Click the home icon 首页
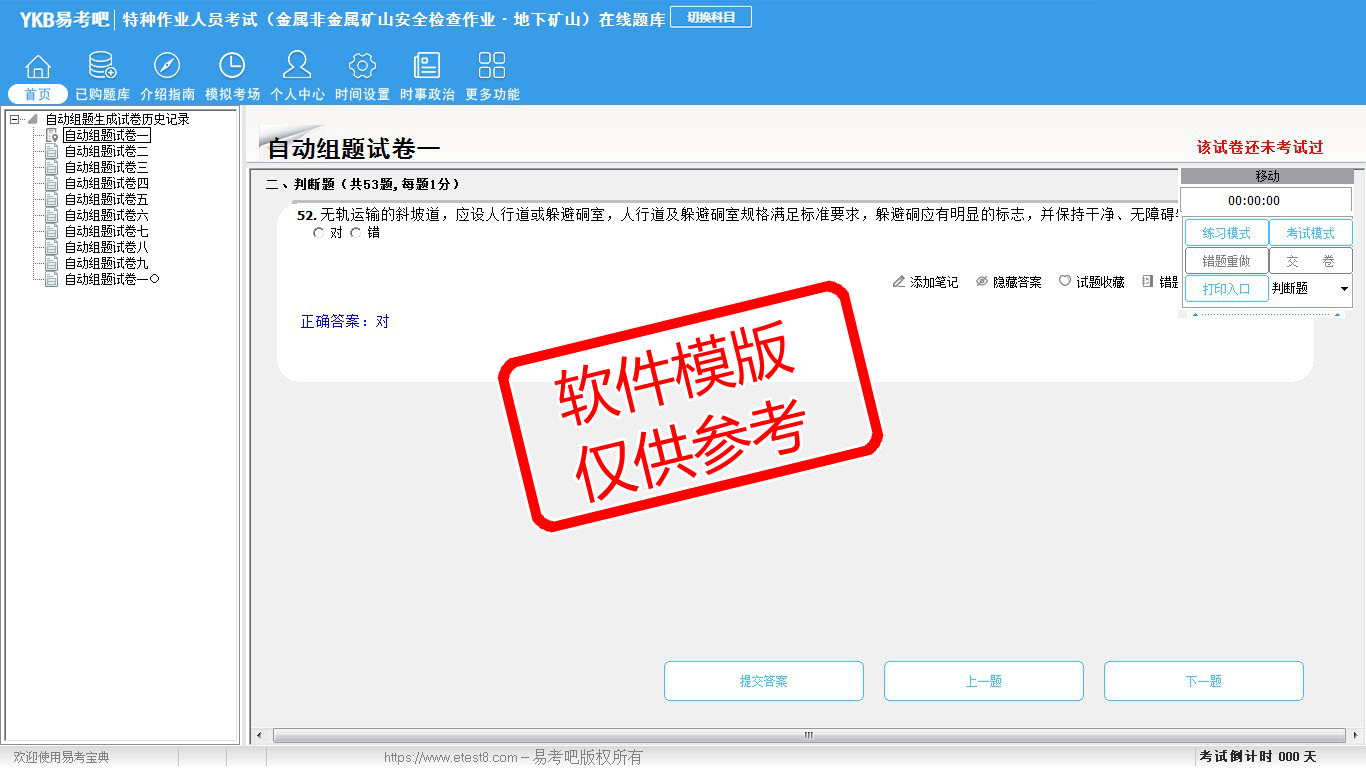Screen dimensions: 1366x768 (x=38, y=68)
